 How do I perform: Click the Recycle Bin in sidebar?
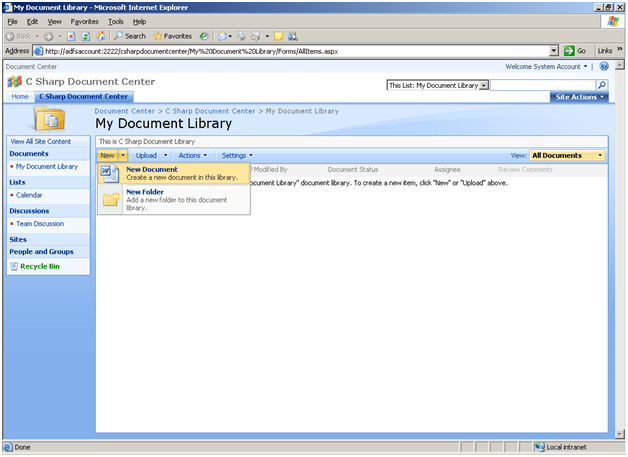coord(40,267)
